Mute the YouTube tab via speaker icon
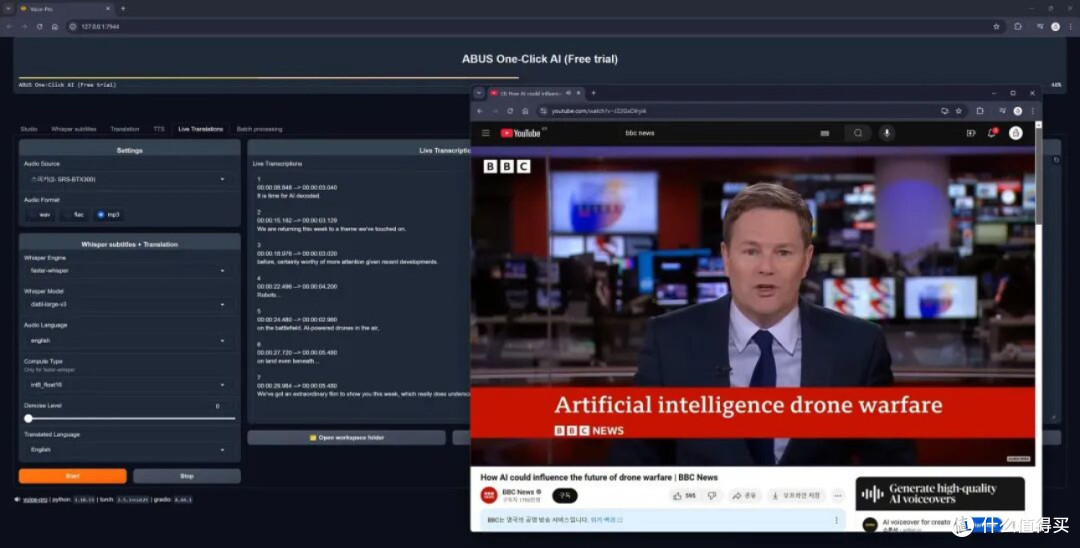 568,93
